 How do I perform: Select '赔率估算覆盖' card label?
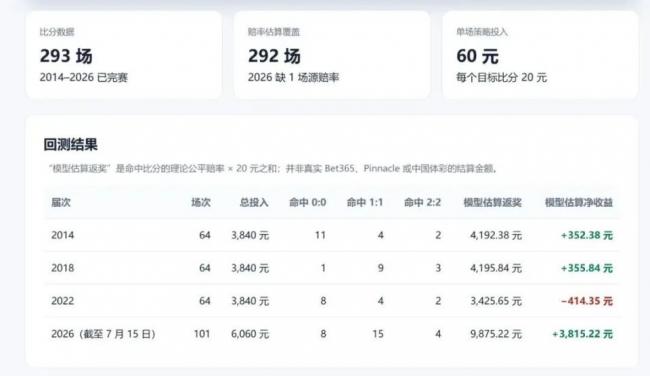pyautogui.click(x=274, y=32)
